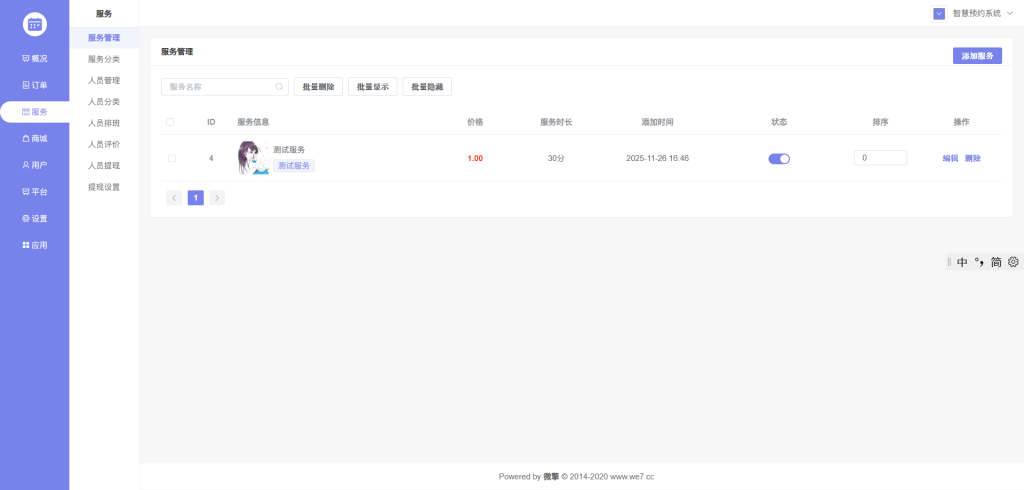The height and width of the screenshot is (490, 1024).
Task: Open 人员管理 submenu item
Action: point(104,80)
